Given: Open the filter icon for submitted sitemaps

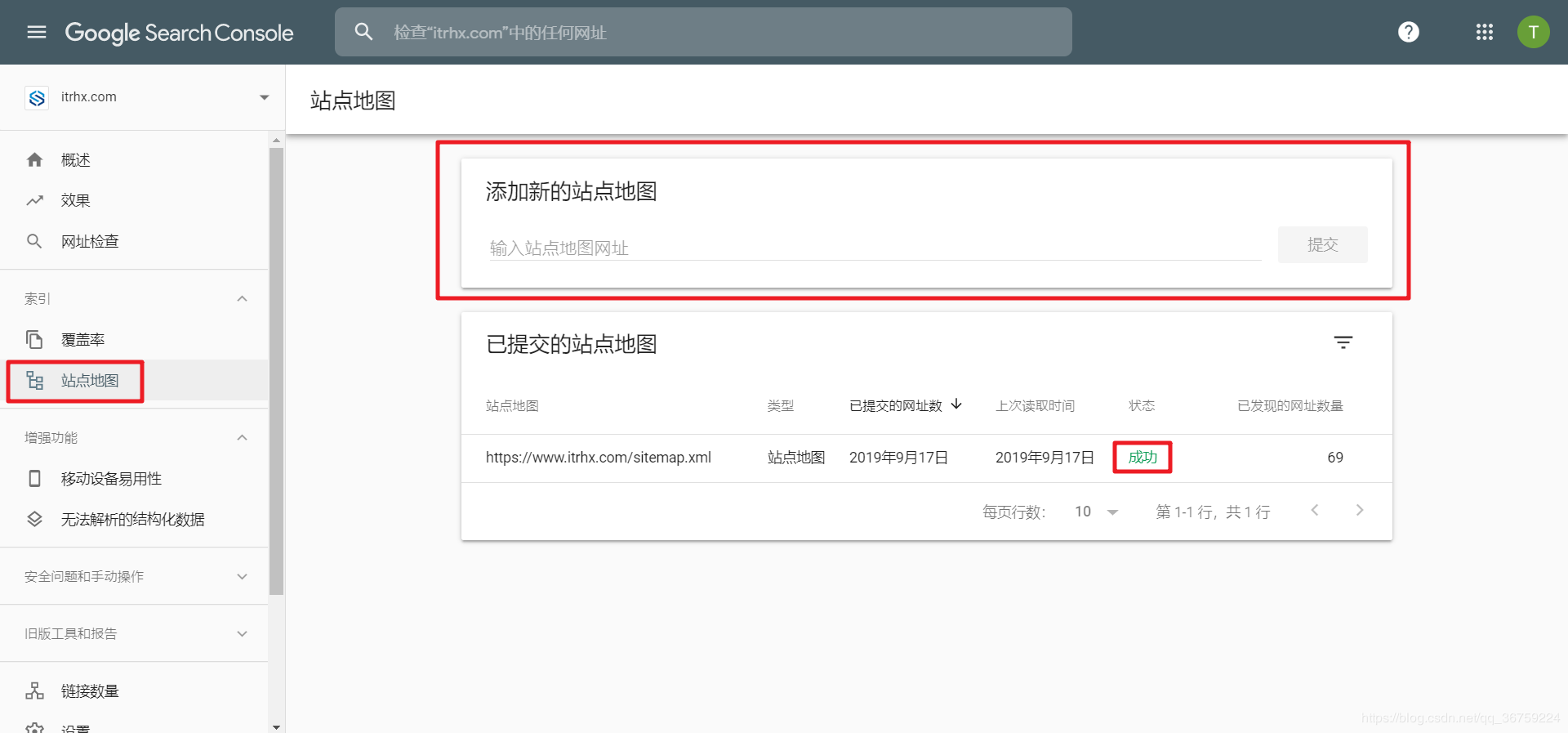Looking at the screenshot, I should (1343, 342).
